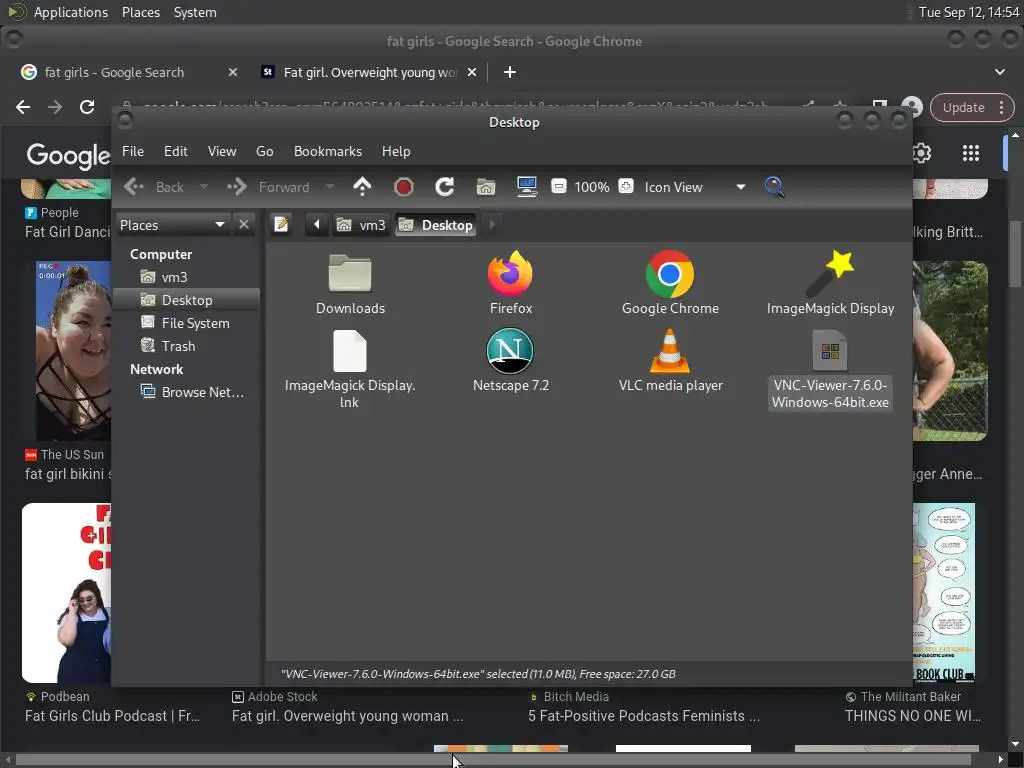
Task: Select the ImageMagick Display.lnk file icon
Action: [x=349, y=351]
